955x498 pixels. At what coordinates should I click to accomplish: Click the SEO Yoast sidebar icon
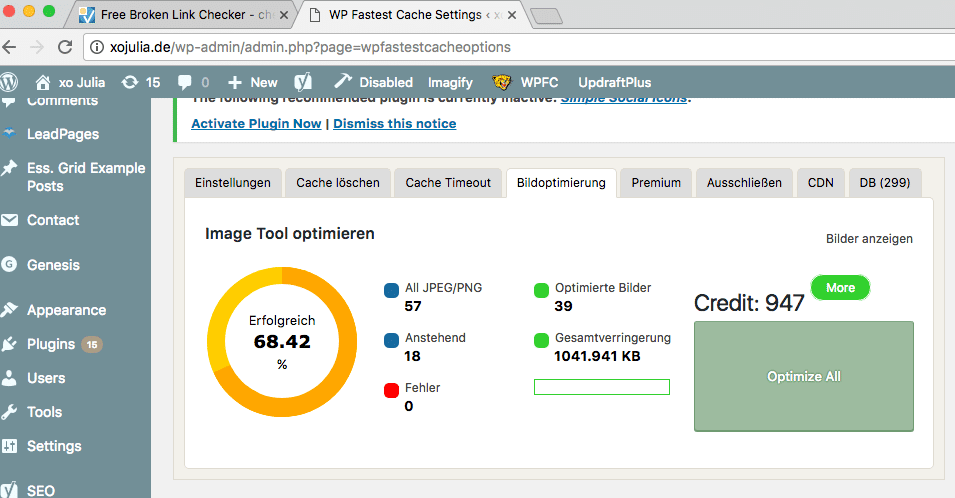9,490
